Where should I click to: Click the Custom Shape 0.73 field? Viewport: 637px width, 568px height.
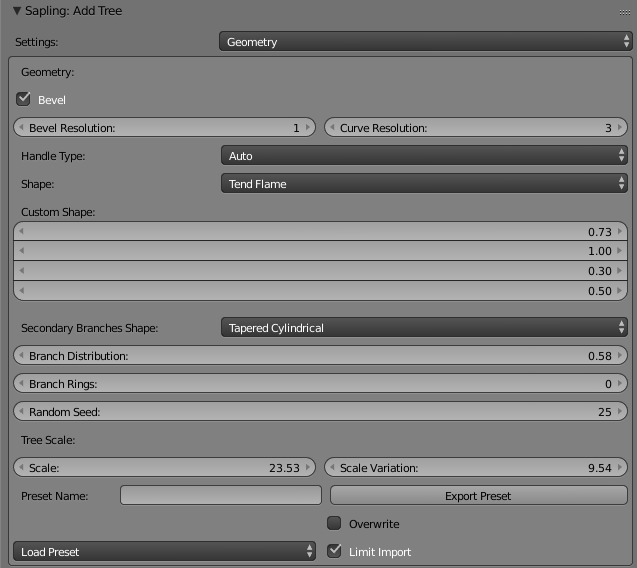[x=321, y=231]
